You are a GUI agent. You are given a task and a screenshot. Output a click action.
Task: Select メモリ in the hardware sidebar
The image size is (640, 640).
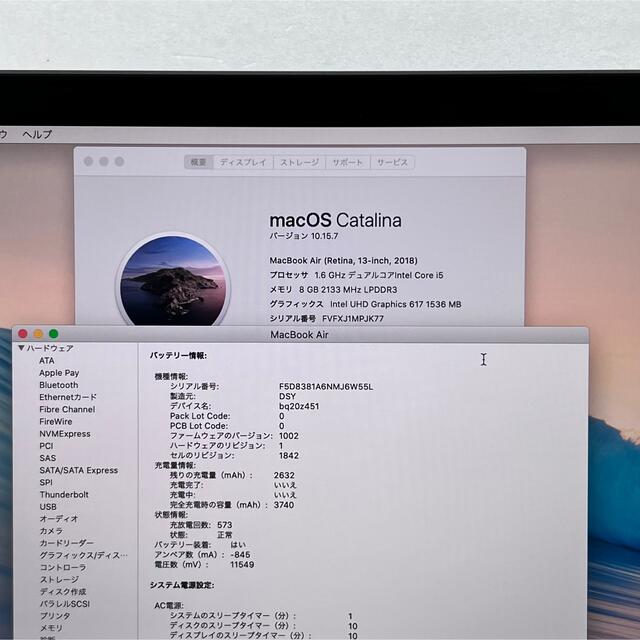click(51, 628)
